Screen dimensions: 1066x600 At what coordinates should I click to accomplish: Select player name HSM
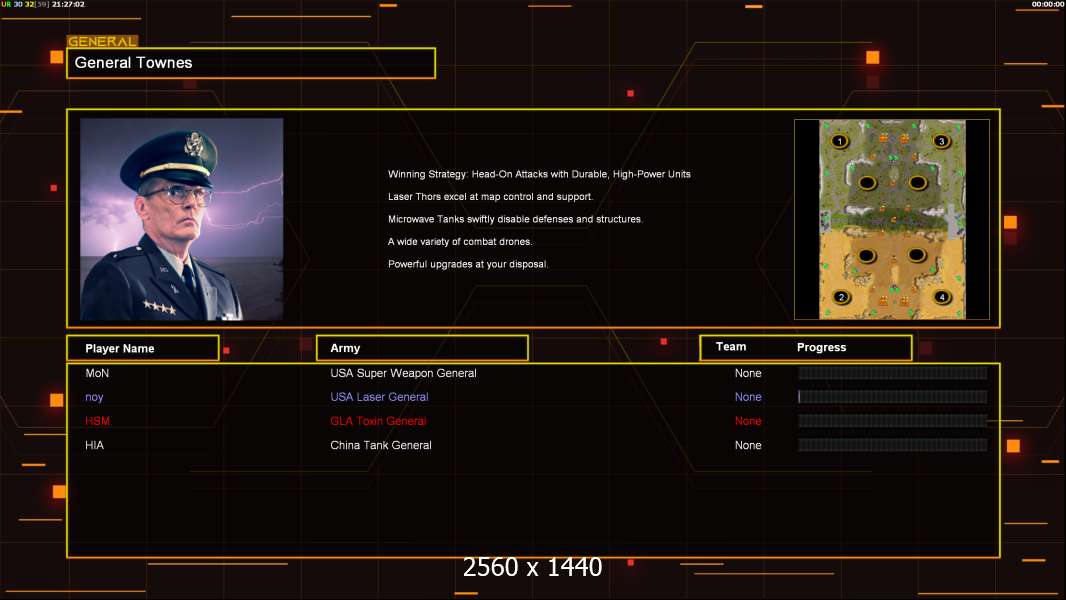(x=97, y=421)
